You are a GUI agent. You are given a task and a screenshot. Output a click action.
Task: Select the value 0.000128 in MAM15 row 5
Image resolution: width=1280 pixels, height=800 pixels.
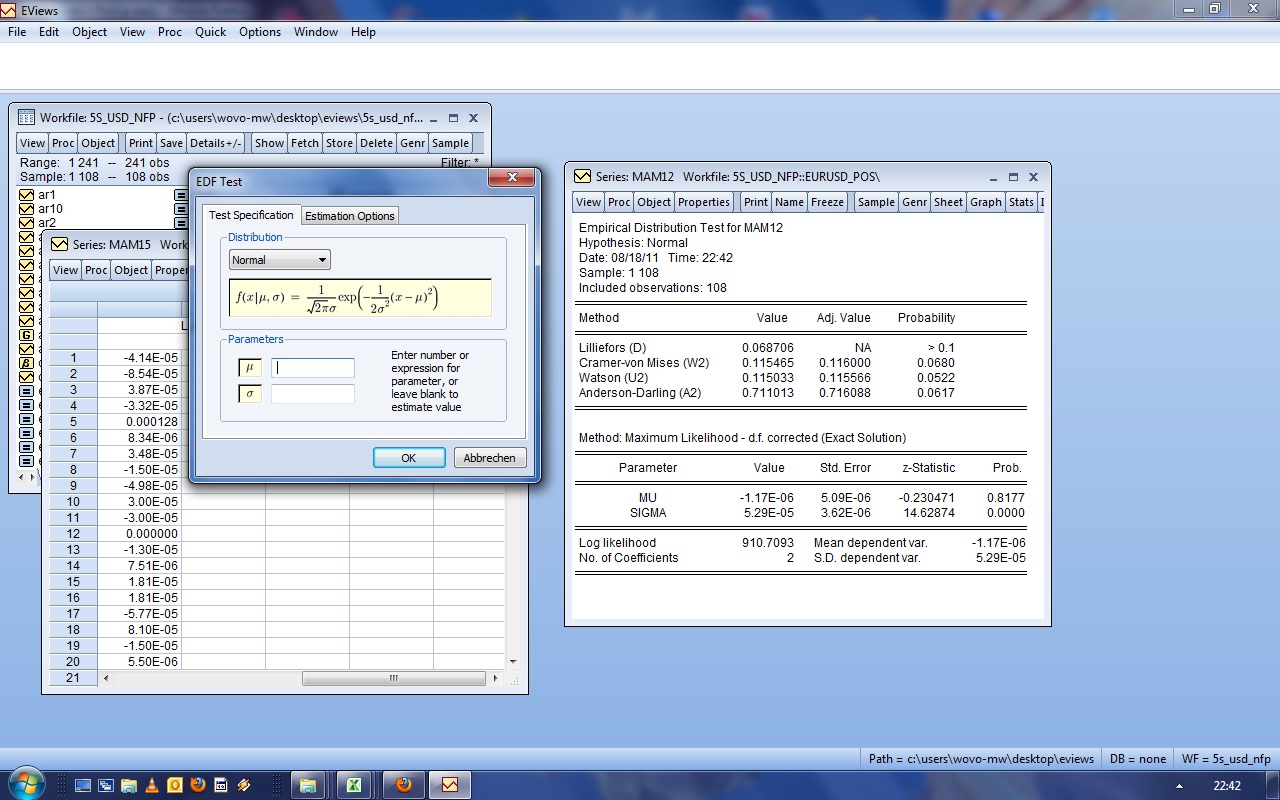tap(139, 422)
